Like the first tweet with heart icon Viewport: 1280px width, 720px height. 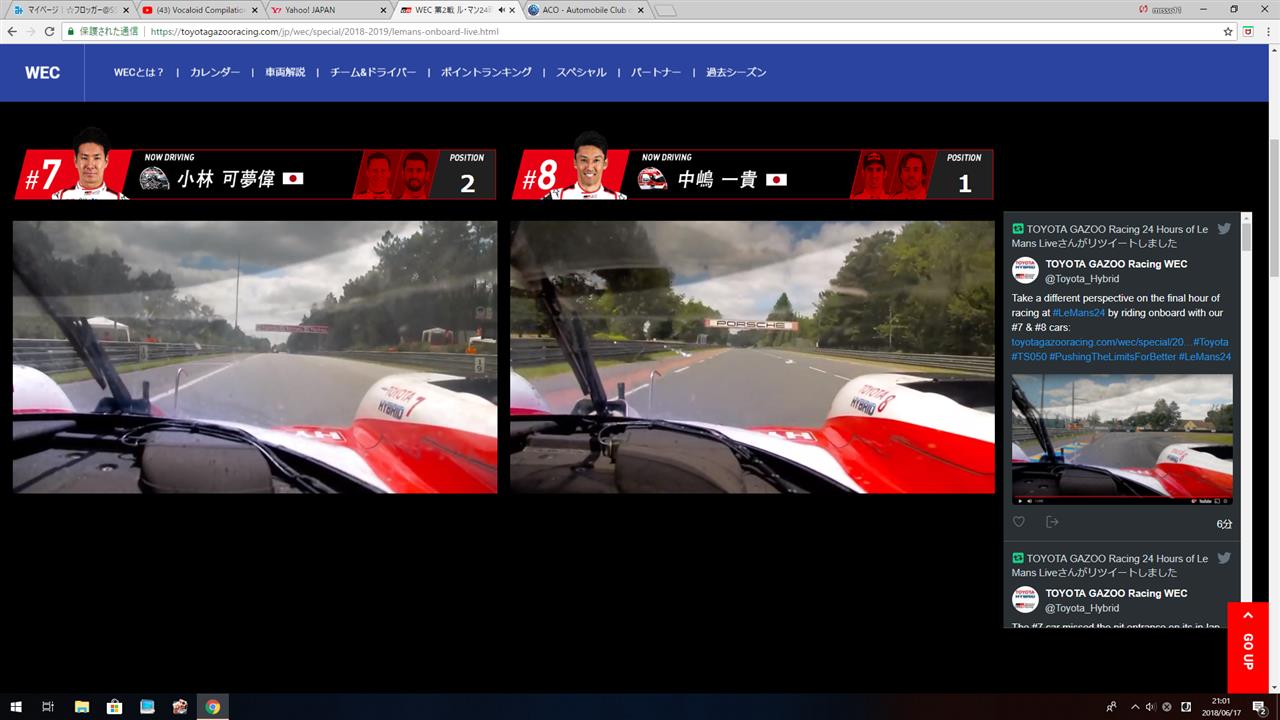click(1019, 522)
